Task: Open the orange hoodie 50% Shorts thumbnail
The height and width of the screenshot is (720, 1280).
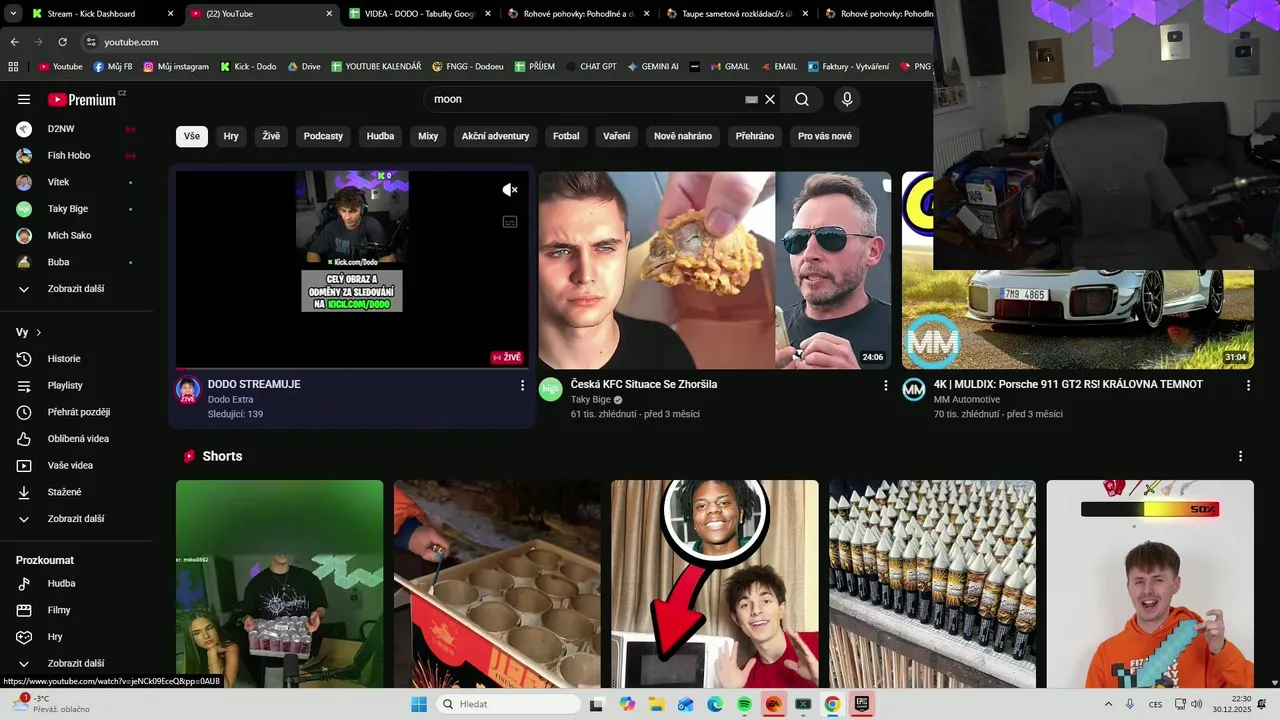Action: tap(1150, 584)
